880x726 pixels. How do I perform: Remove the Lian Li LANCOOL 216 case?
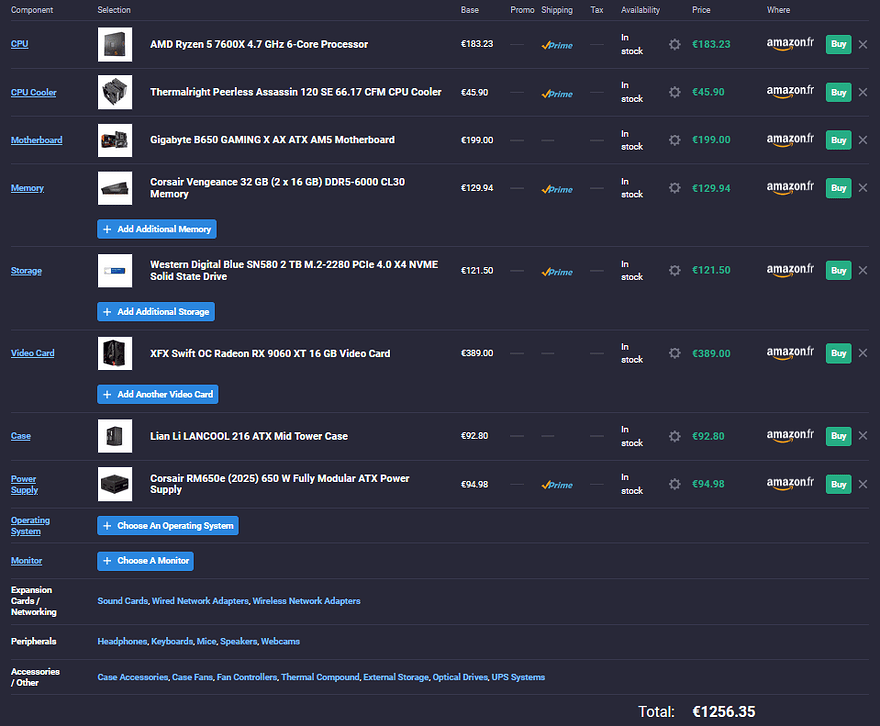pyautogui.click(x=863, y=436)
